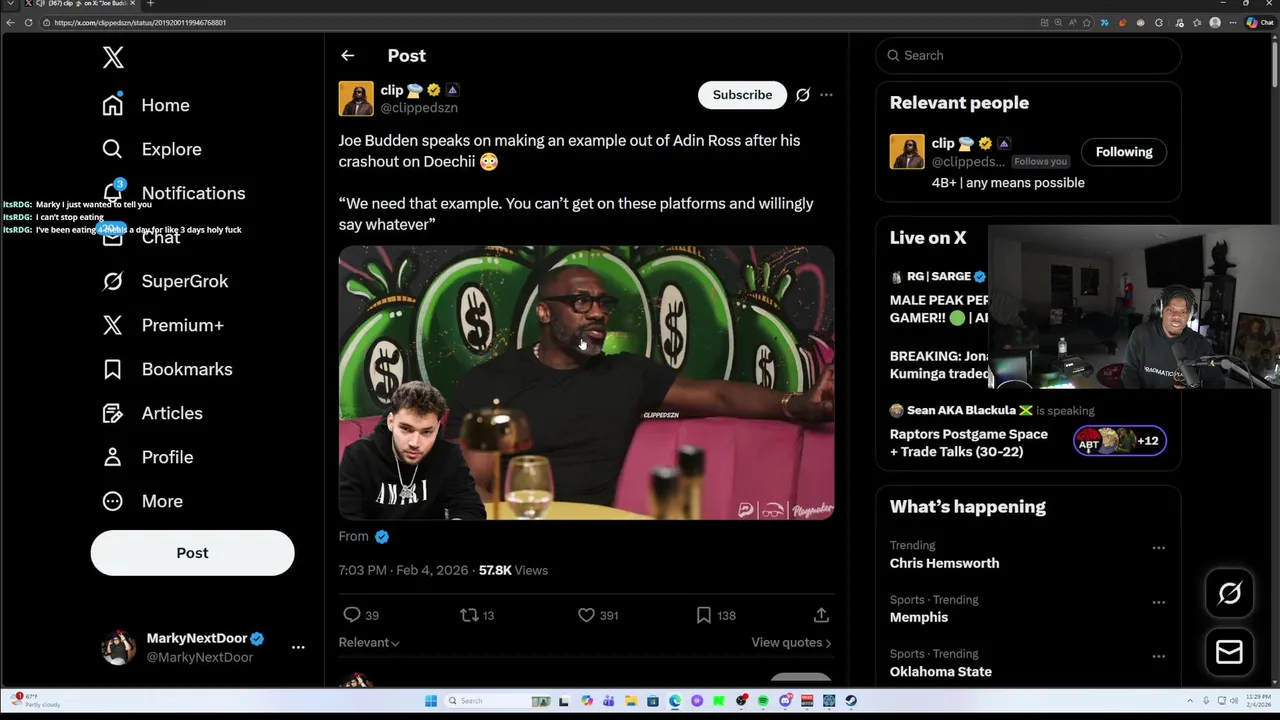1280x720 pixels.
Task: Open Microsoft Store from taskbar
Action: pos(653,701)
